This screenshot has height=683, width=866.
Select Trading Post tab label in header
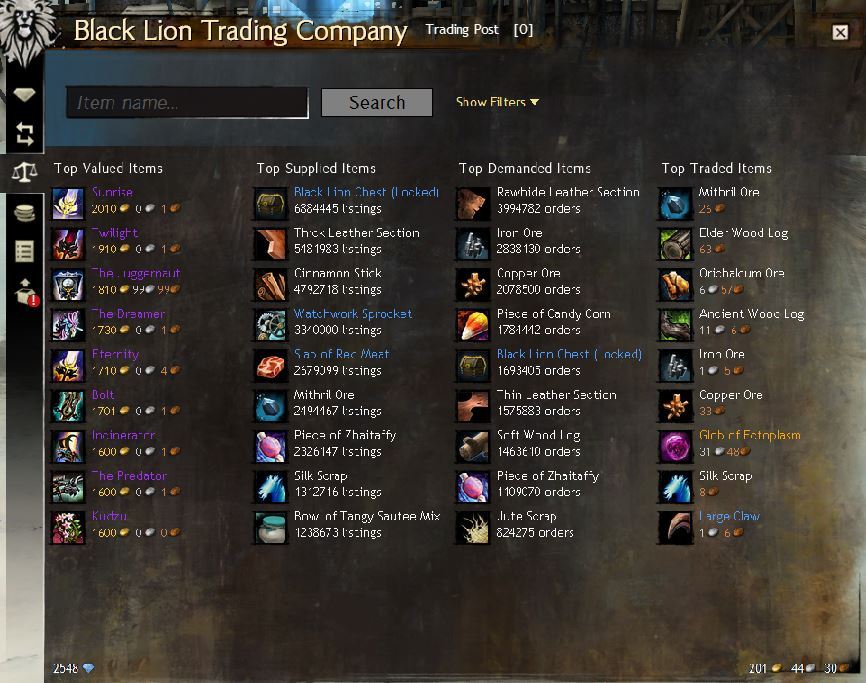462,30
